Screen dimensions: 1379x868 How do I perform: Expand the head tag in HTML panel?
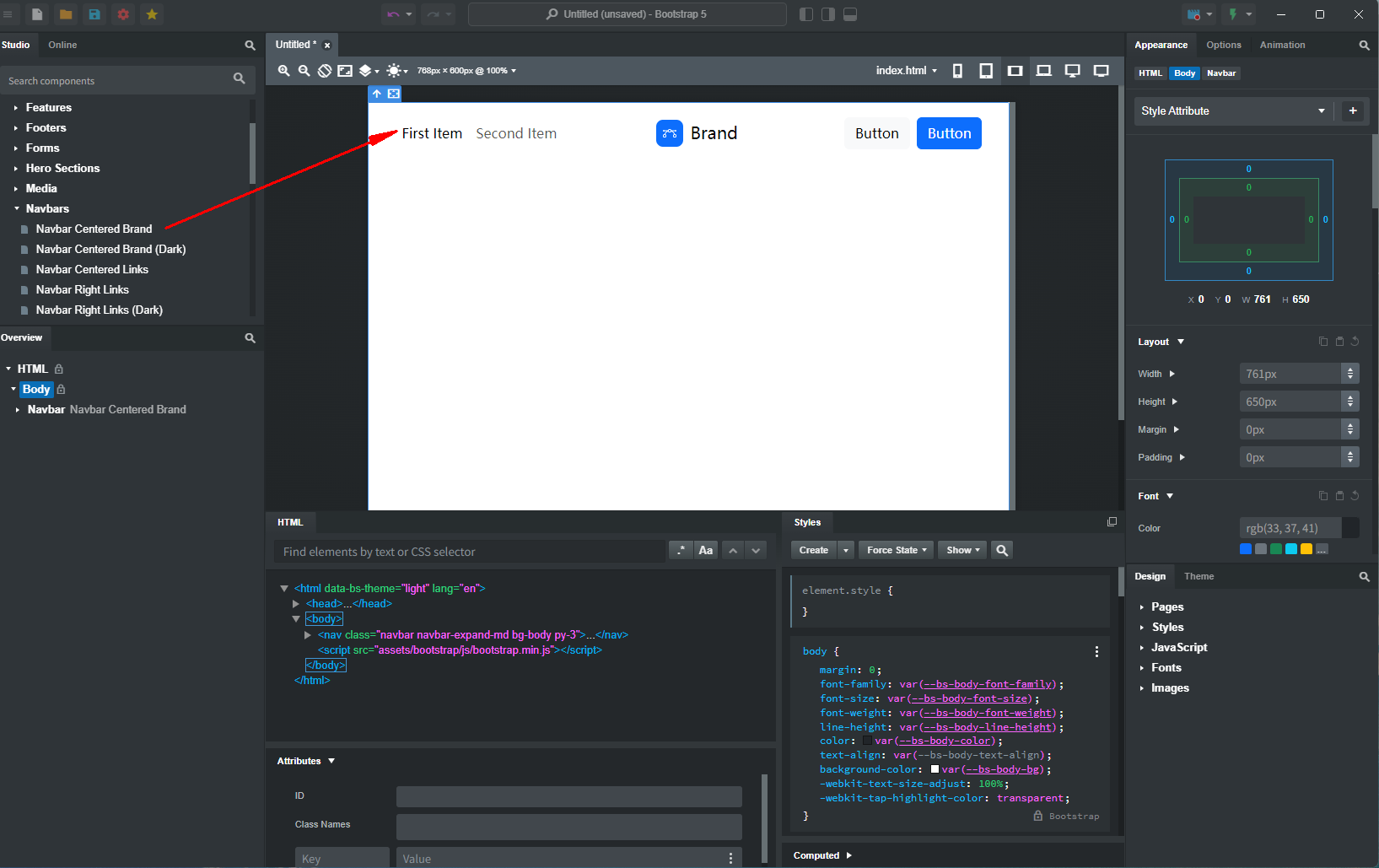tap(296, 604)
